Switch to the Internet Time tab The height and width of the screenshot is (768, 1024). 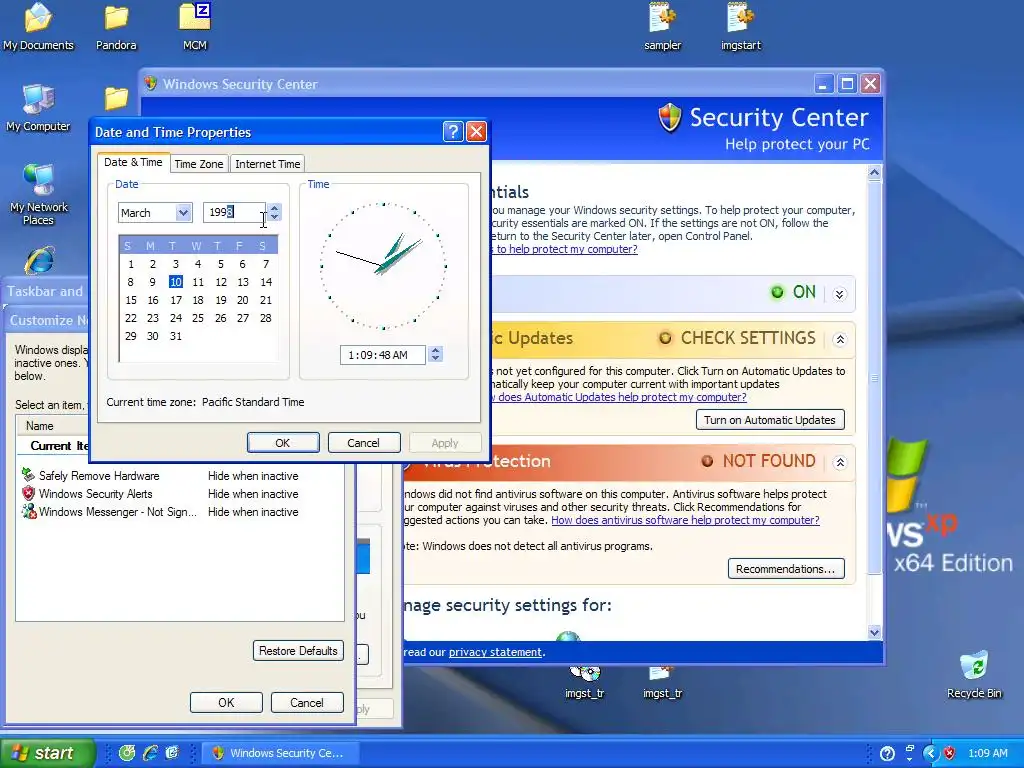click(268, 164)
